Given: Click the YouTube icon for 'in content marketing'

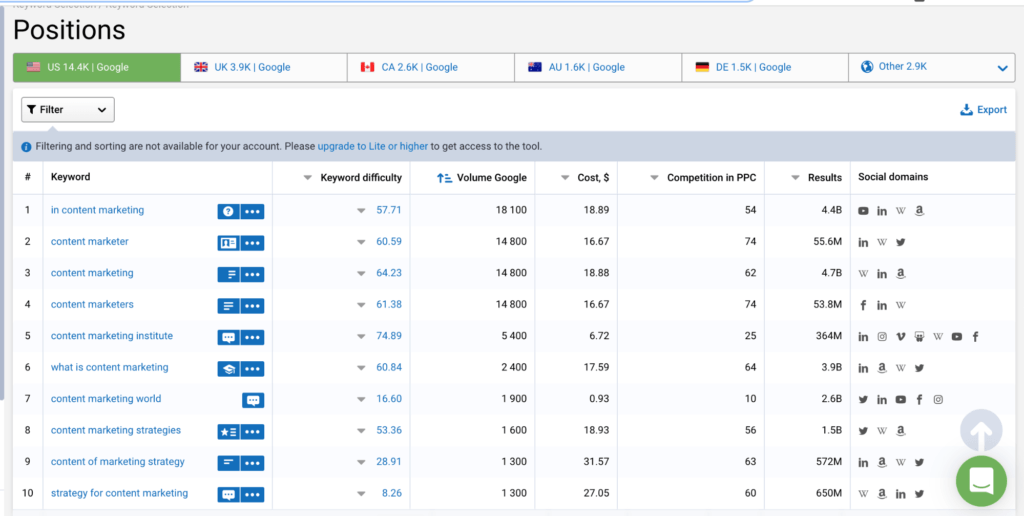Looking at the screenshot, I should pyautogui.click(x=863, y=211).
